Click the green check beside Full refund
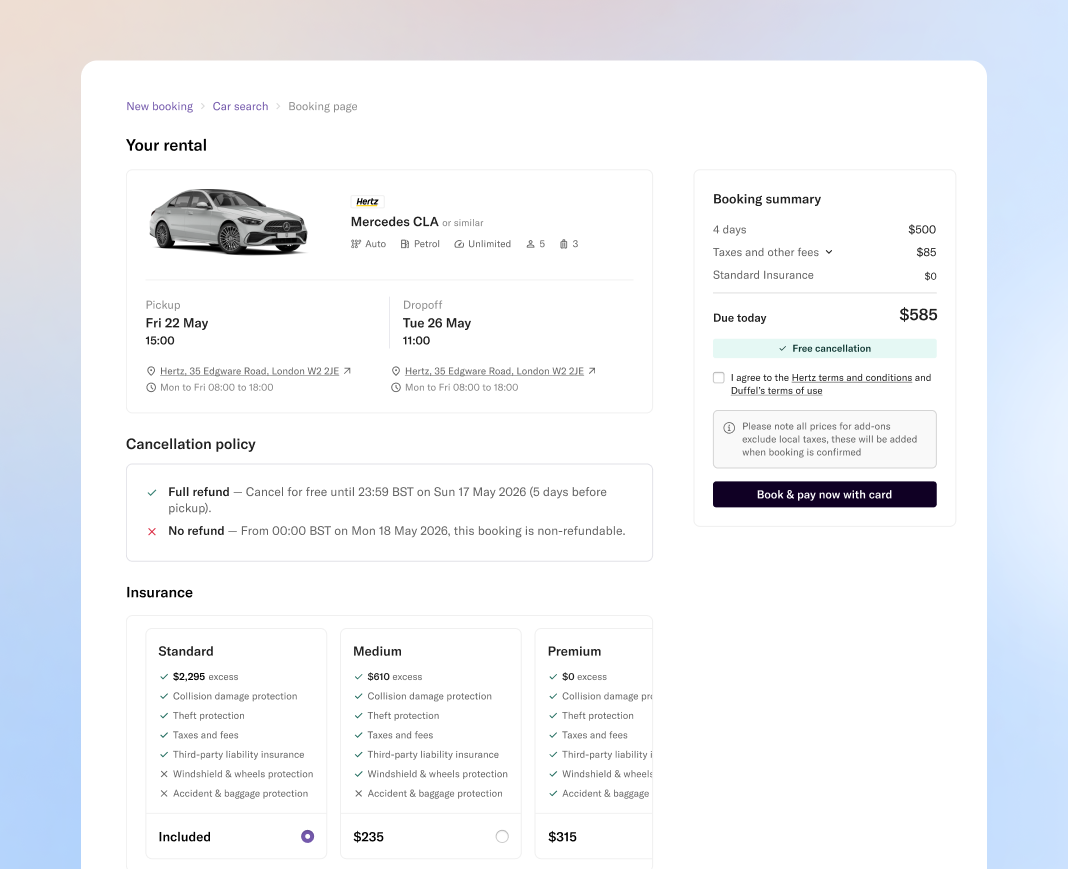The image size is (1068, 869). (152, 492)
